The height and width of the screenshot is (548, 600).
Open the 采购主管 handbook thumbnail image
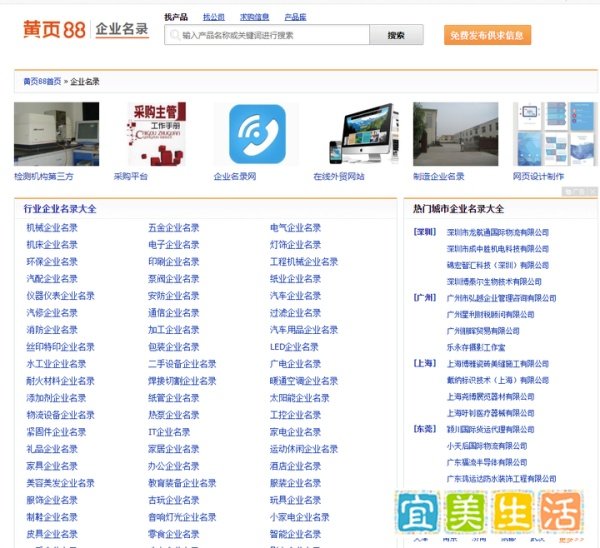point(157,134)
